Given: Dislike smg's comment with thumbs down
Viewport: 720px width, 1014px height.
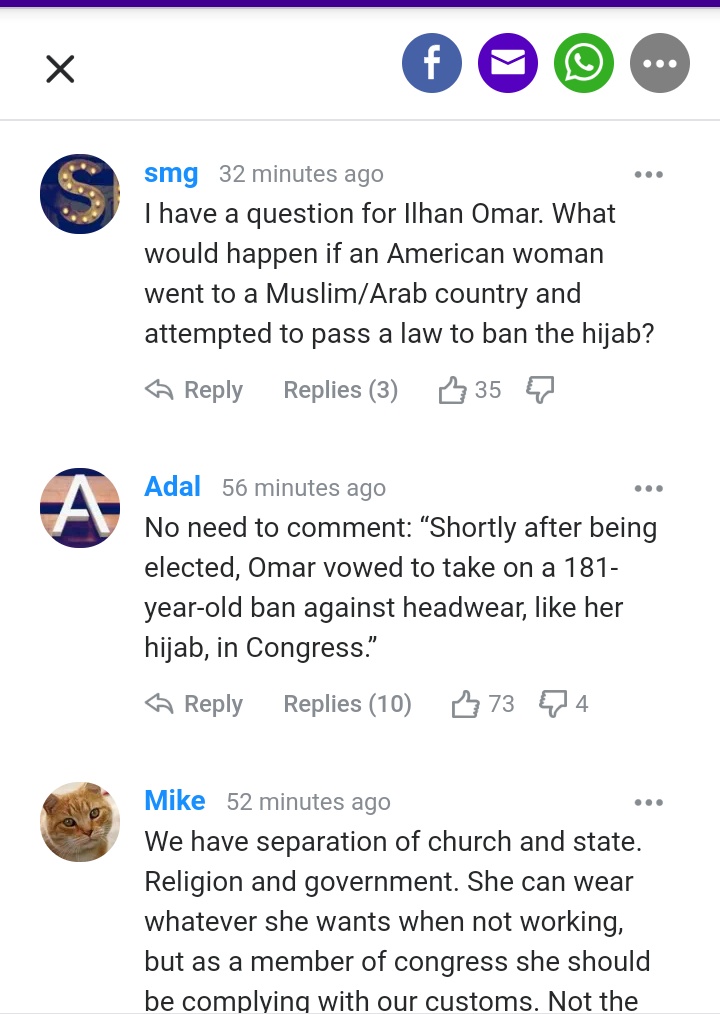Looking at the screenshot, I should pyautogui.click(x=540, y=390).
